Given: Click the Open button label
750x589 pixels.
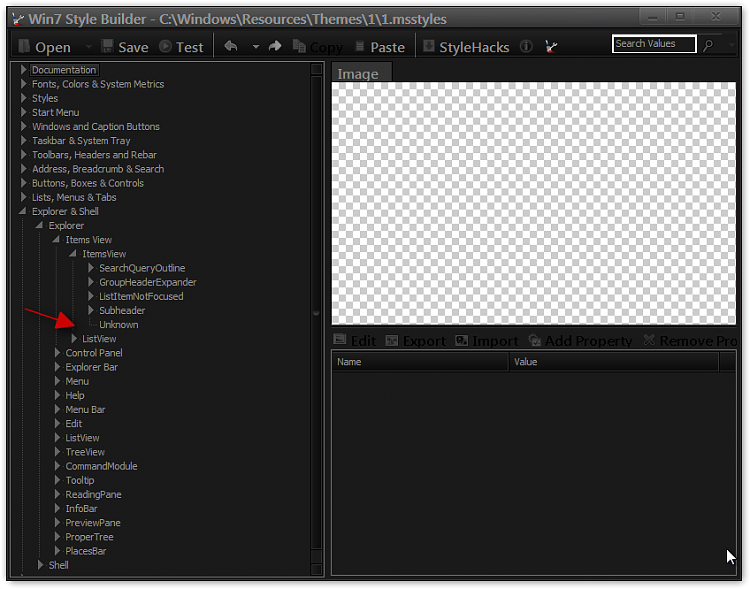Looking at the screenshot, I should coord(53,47).
